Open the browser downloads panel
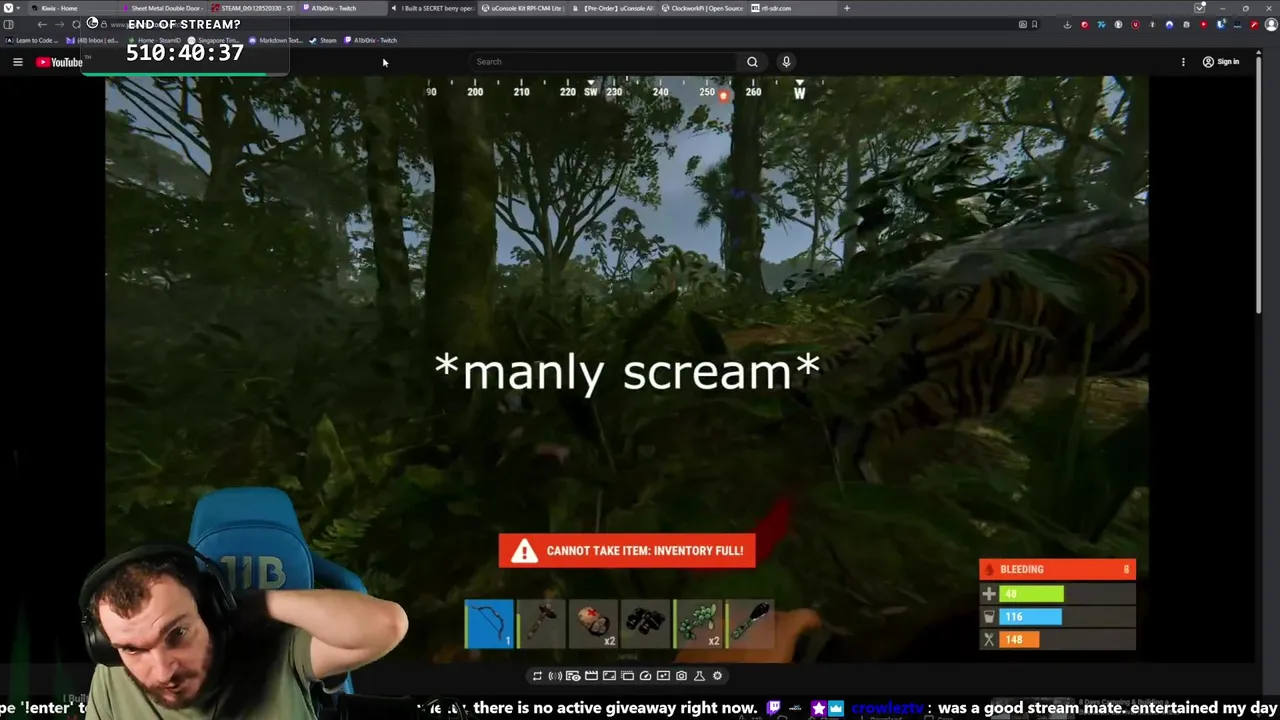Image resolution: width=1280 pixels, height=720 pixels. point(1067,24)
